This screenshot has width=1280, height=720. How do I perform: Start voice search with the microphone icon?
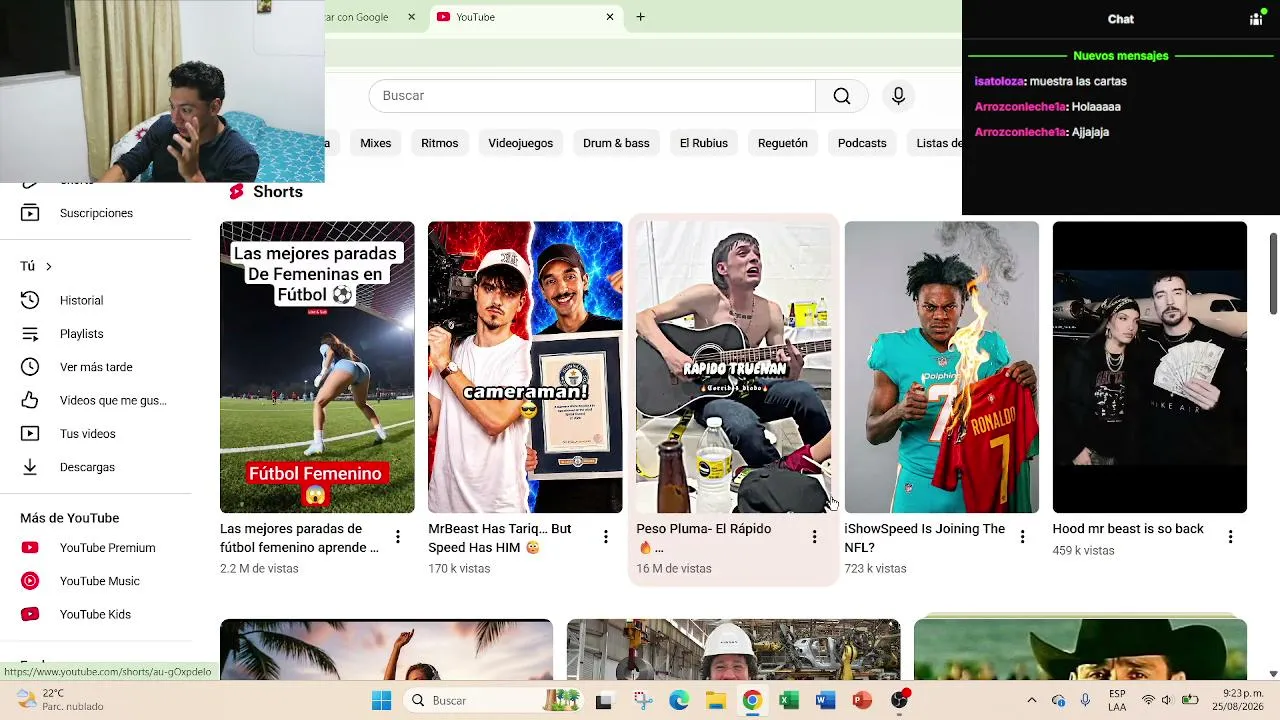(898, 96)
